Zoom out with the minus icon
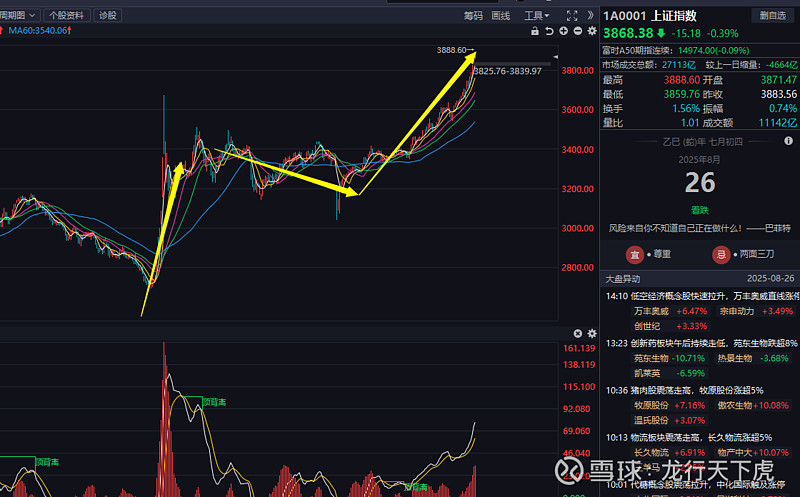 pos(578,31)
